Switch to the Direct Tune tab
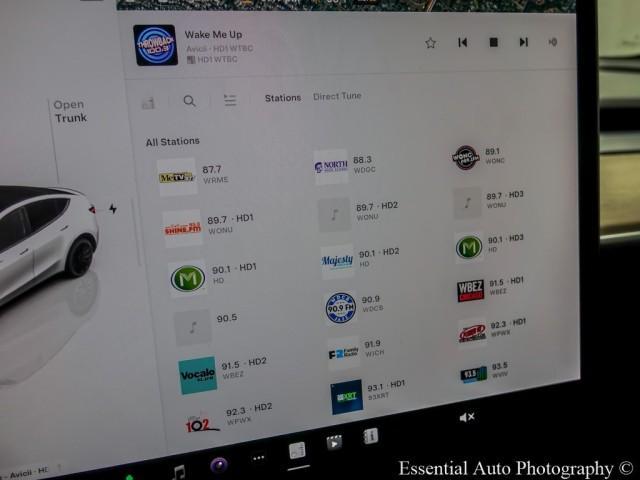Screen dimensions: 640x480 [337, 96]
